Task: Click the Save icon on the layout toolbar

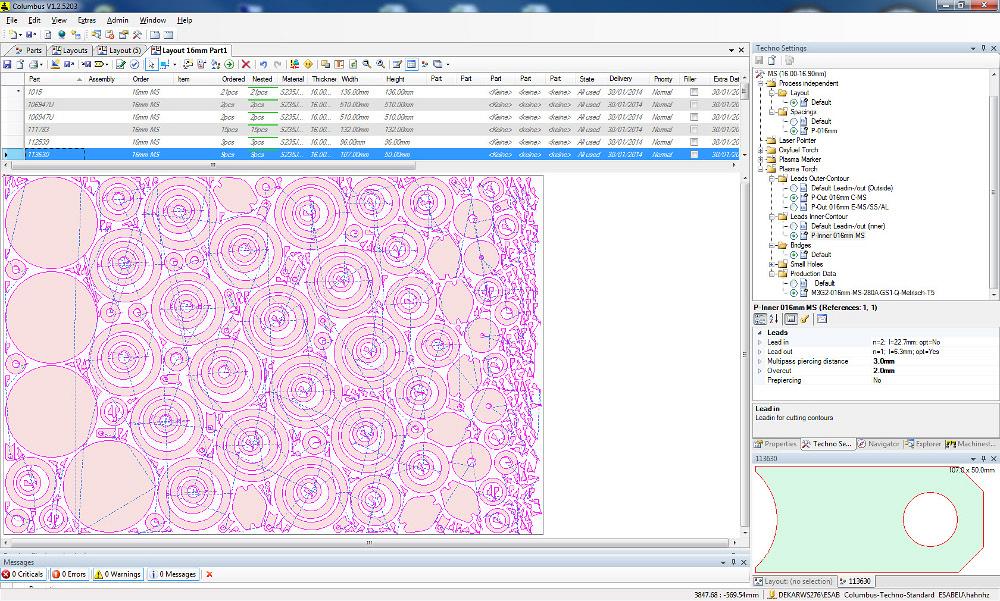Action: tap(8, 62)
